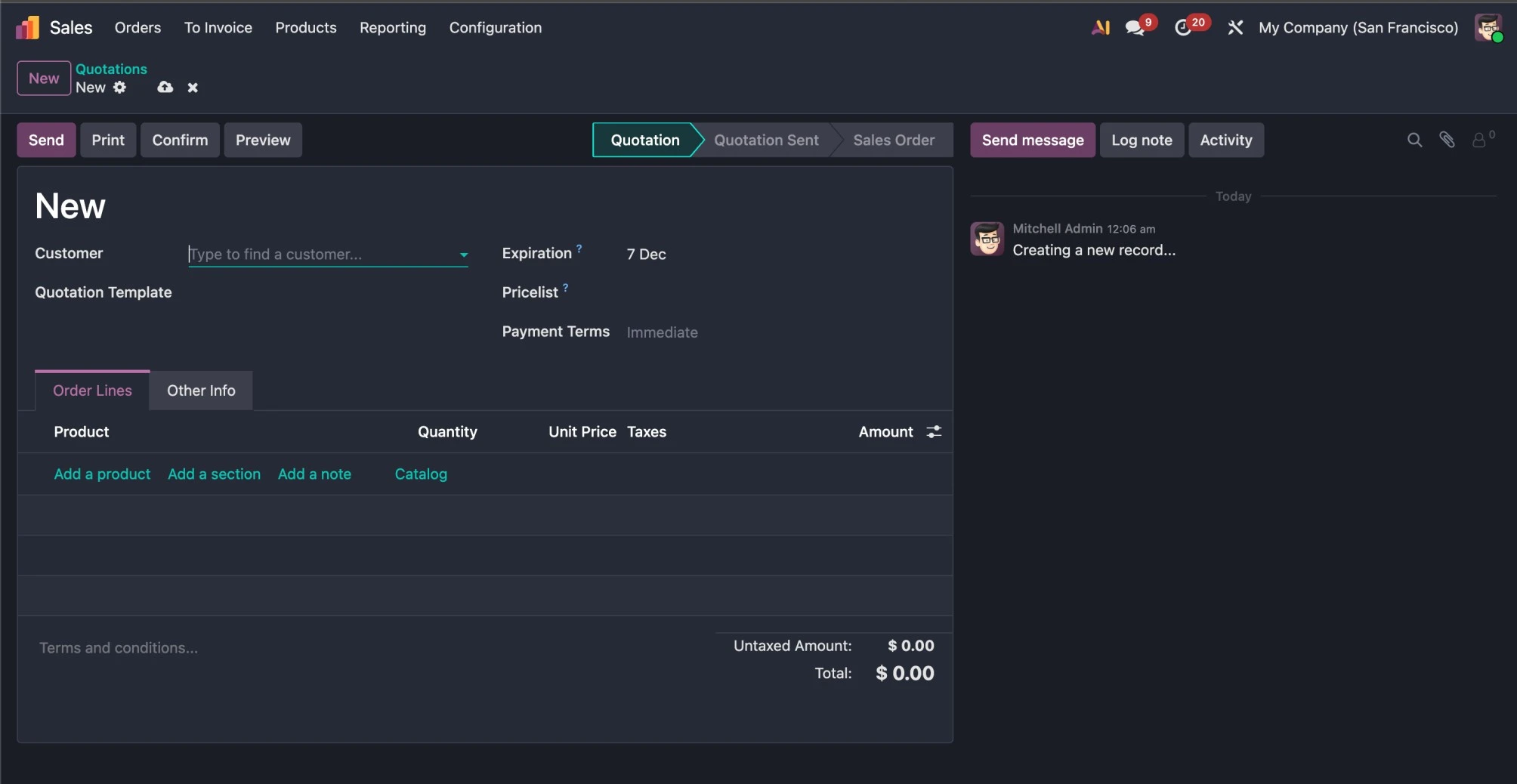
Task: Expand the Customer dropdown arrow
Action: [x=464, y=255]
